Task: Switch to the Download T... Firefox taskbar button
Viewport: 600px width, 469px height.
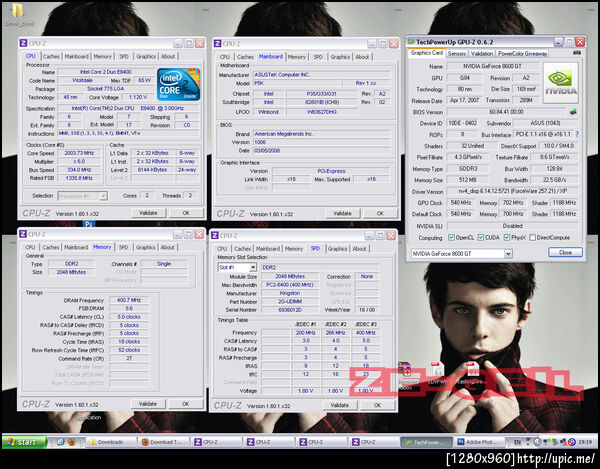Action: click(163, 442)
